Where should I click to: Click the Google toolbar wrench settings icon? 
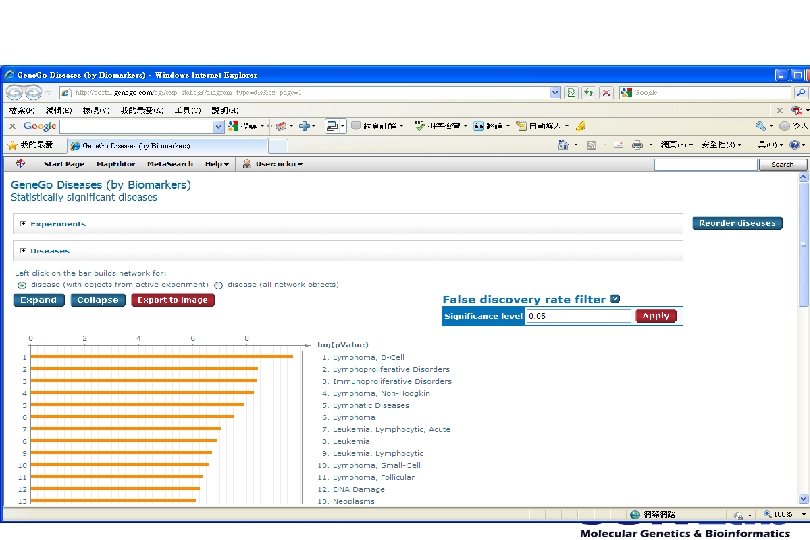(760, 126)
